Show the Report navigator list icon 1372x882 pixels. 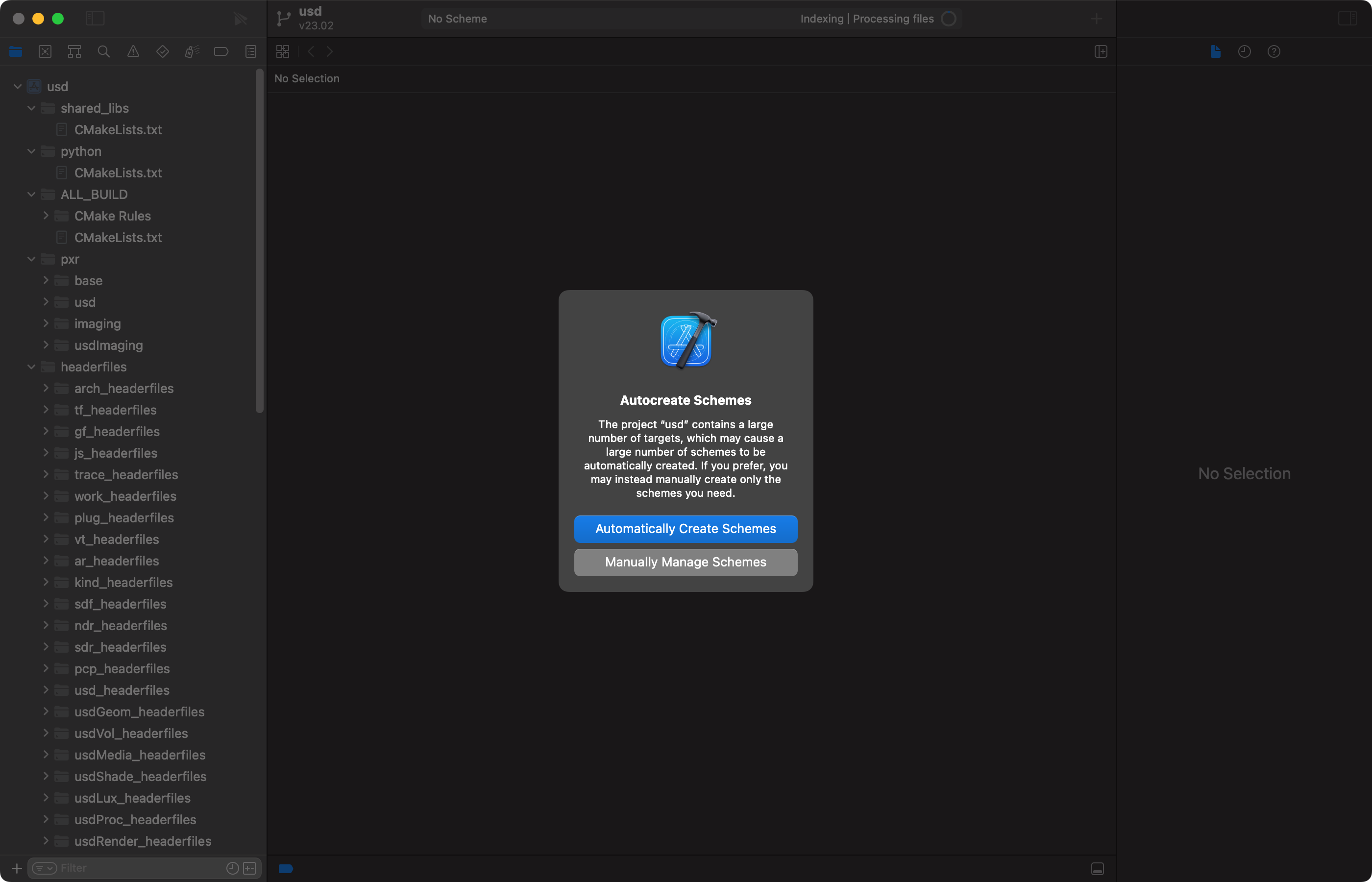[251, 51]
